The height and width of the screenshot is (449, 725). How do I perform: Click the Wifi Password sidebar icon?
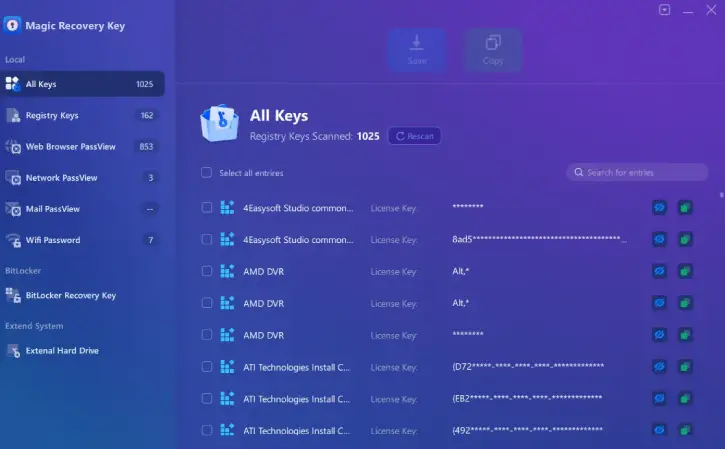[x=13, y=240]
